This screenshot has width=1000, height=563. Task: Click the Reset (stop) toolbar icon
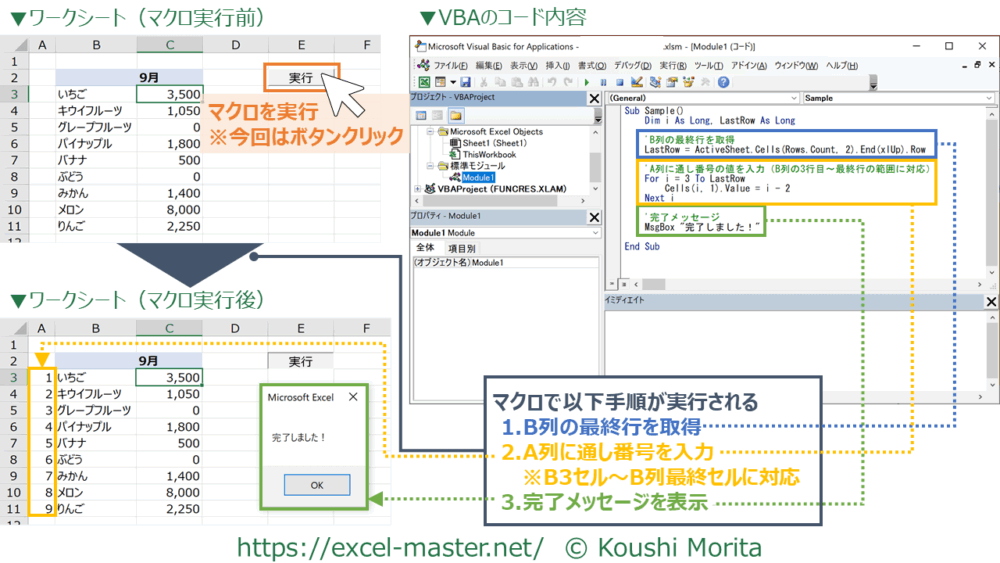620,82
